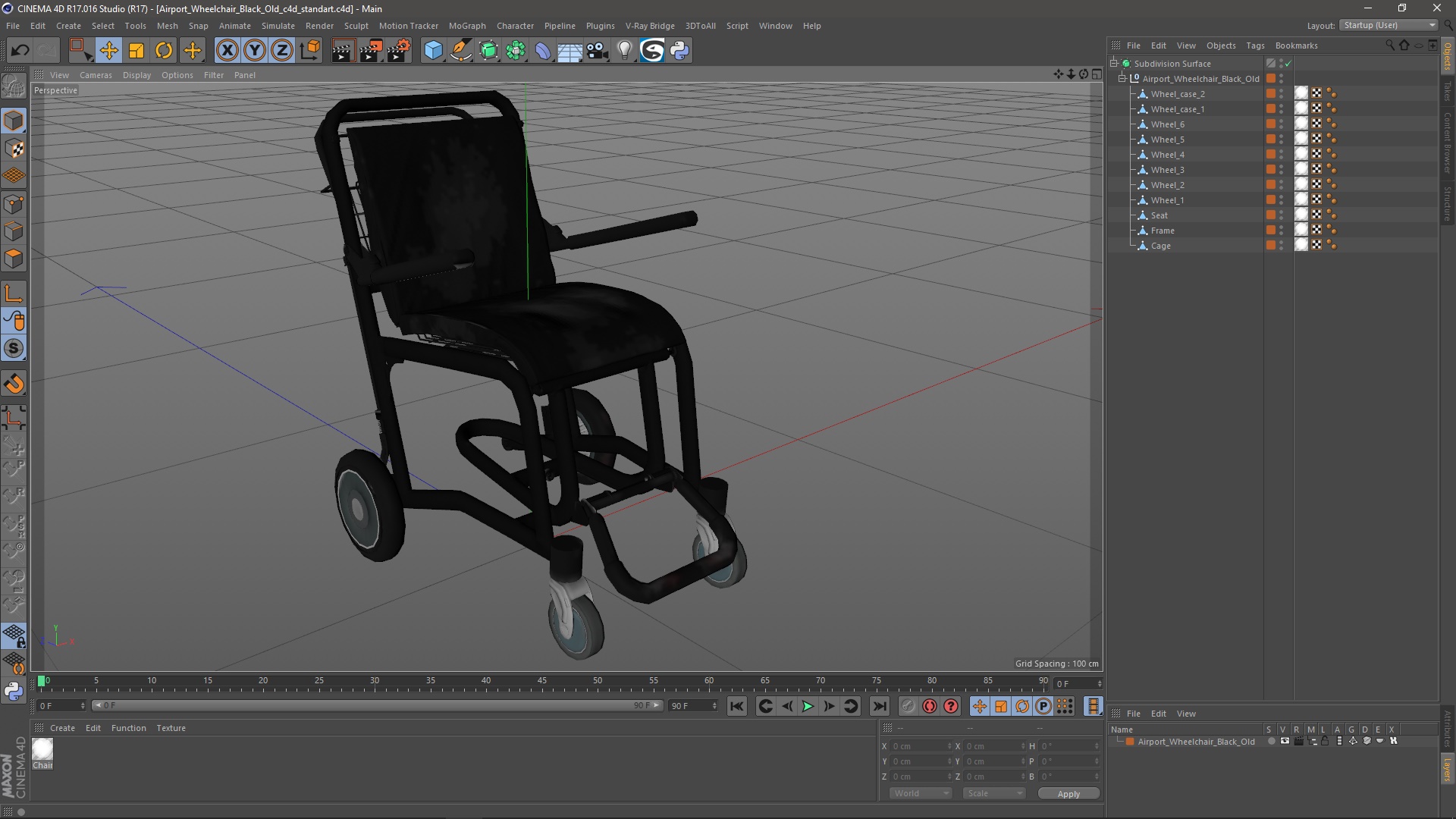1456x819 pixels.
Task: Collapse the Subdivision Surface tree node
Action: coord(1114,64)
